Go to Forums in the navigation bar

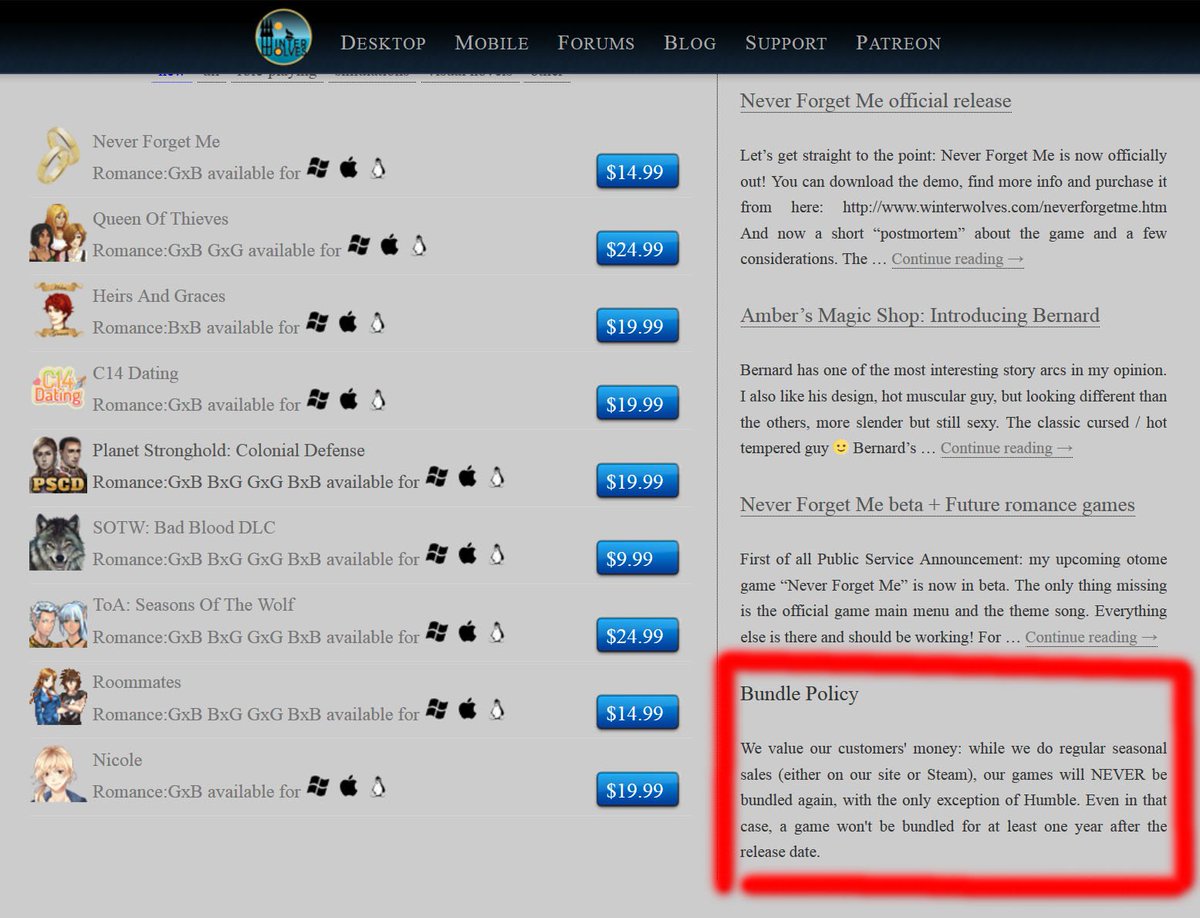[x=596, y=43]
